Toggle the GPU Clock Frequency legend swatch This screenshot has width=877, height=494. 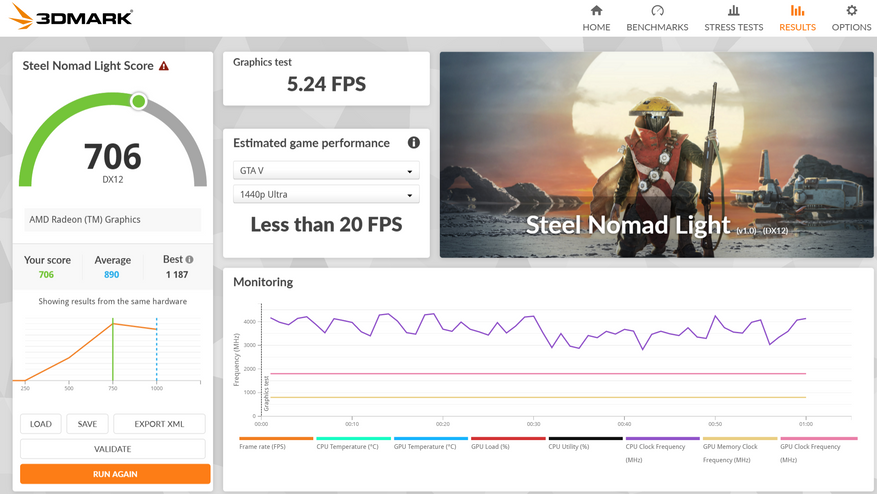(x=818, y=439)
